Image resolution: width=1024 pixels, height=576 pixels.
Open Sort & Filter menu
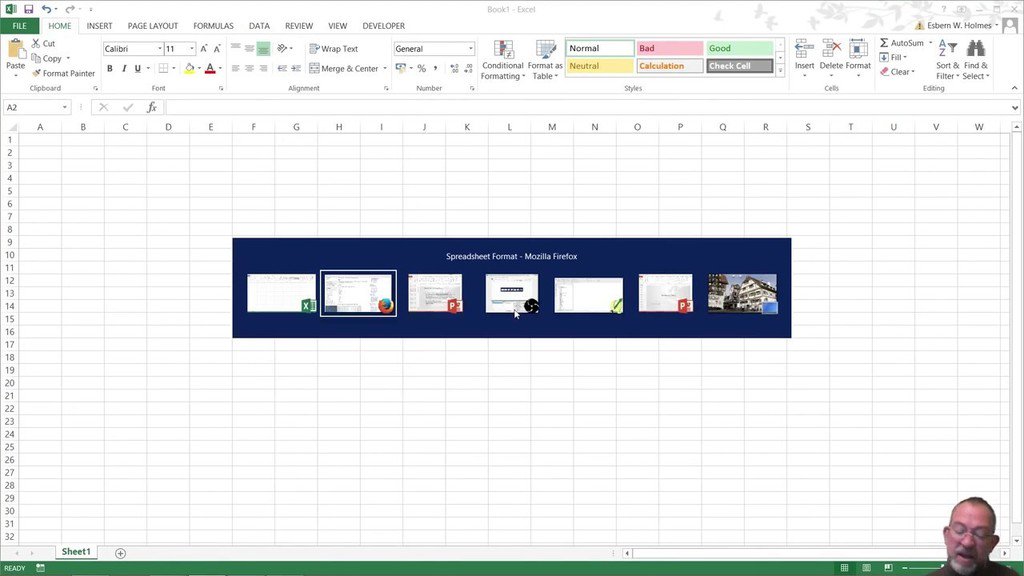(948, 60)
